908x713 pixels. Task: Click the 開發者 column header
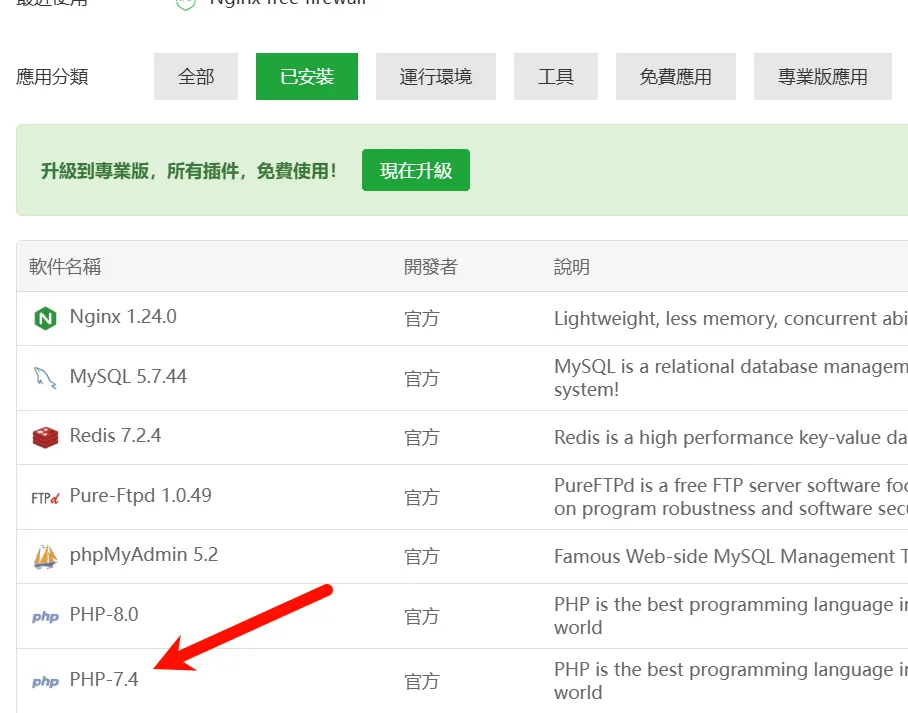click(431, 266)
